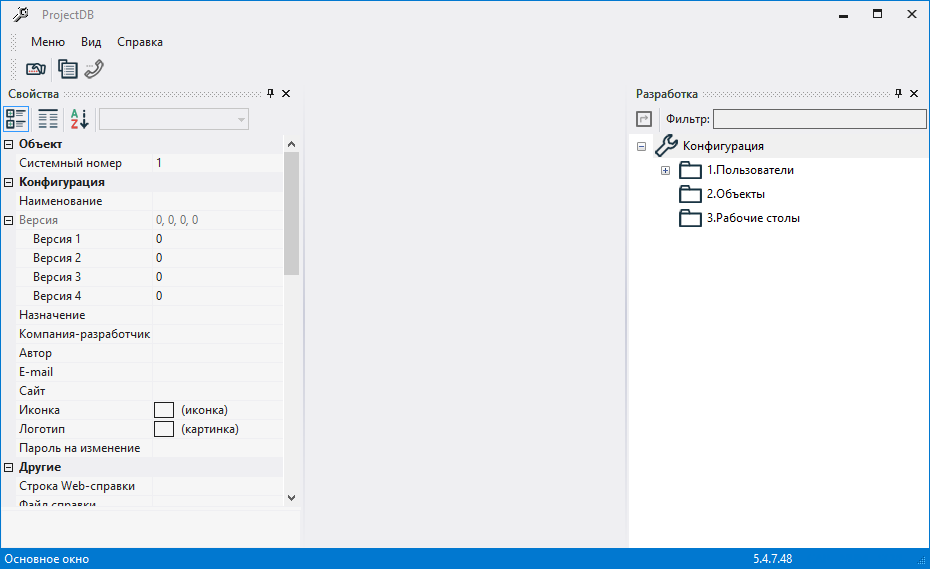Select the 3.Рабочие столы folder

point(752,218)
